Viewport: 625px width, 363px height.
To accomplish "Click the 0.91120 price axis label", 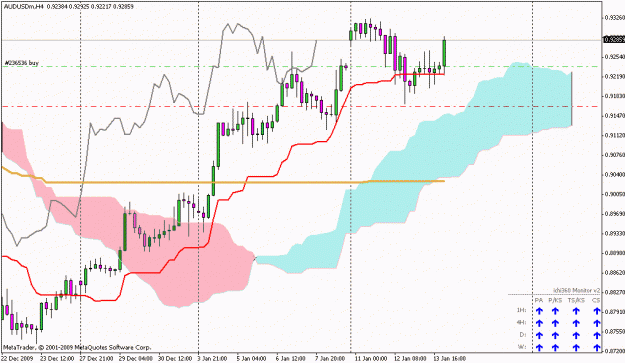I will pos(614,135).
